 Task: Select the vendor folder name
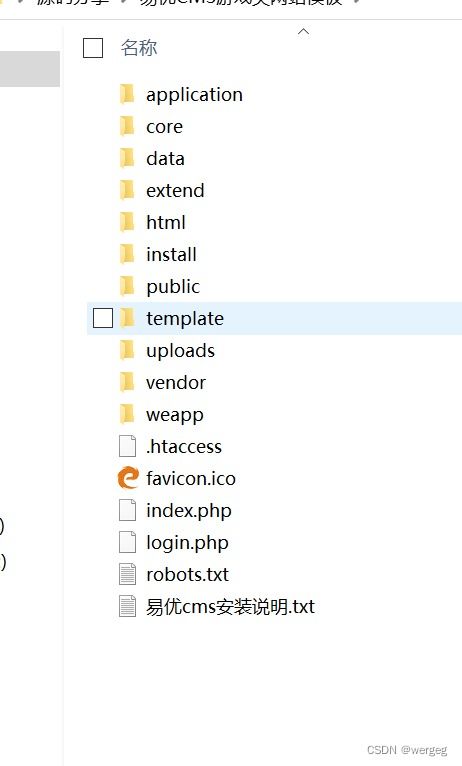tap(175, 383)
